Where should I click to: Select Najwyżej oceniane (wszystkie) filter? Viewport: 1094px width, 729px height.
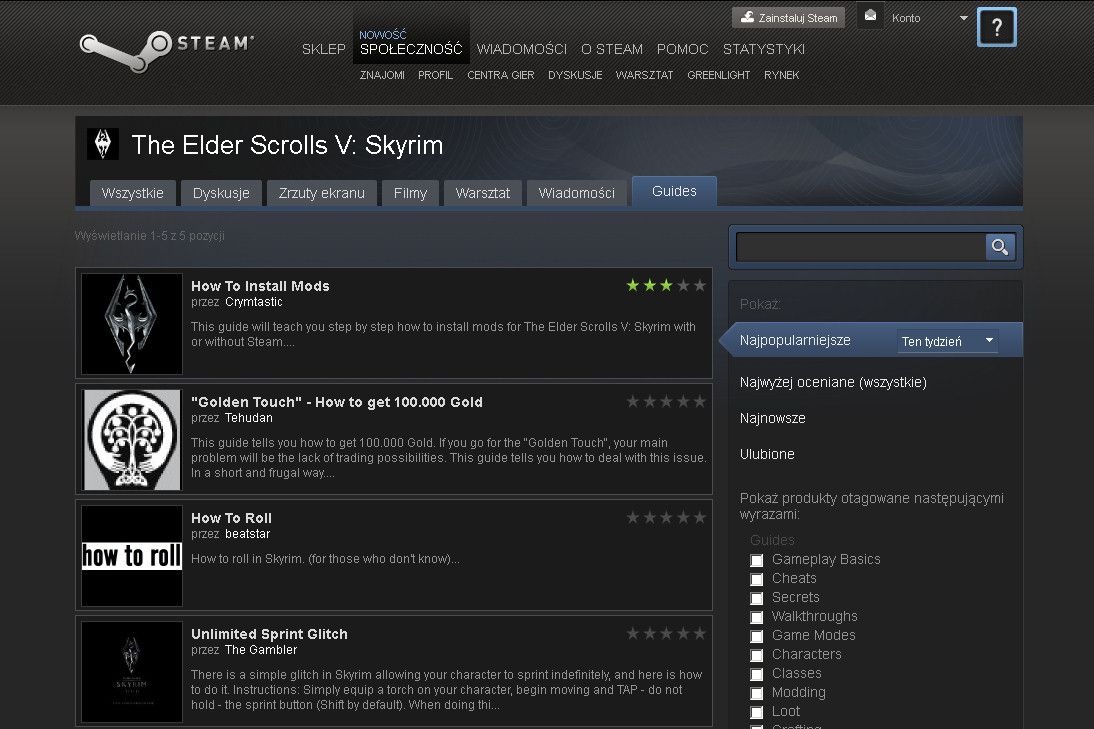point(833,382)
